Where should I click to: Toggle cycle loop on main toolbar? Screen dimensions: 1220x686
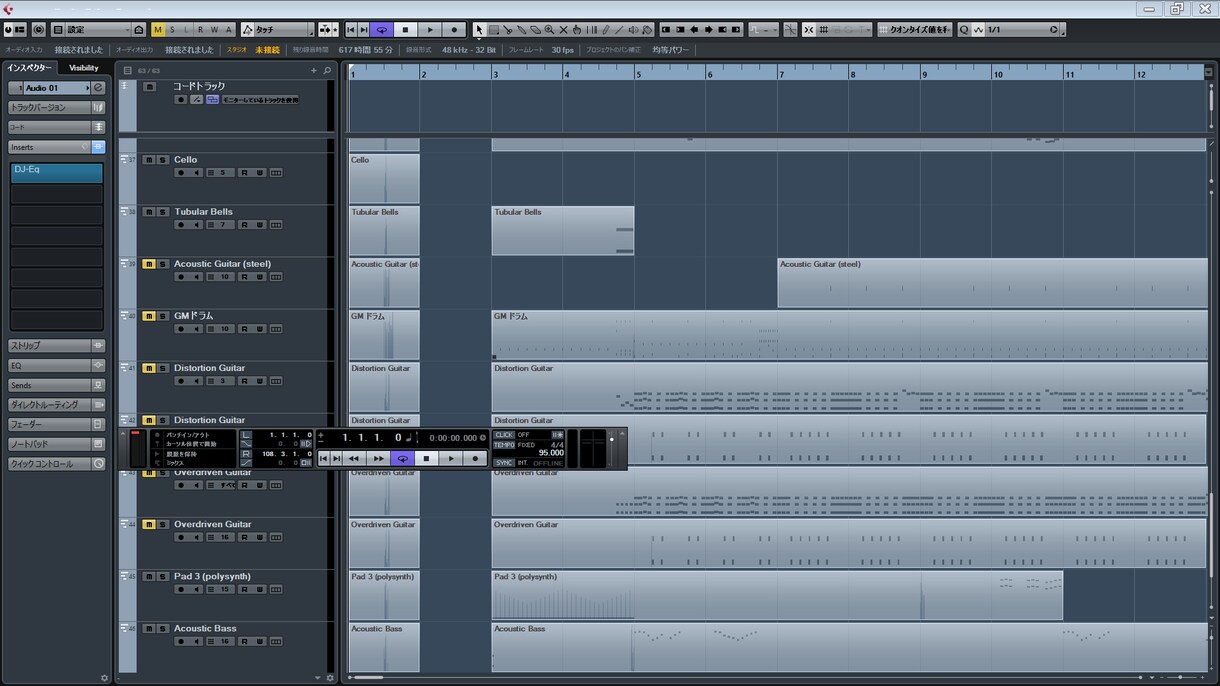coord(381,30)
